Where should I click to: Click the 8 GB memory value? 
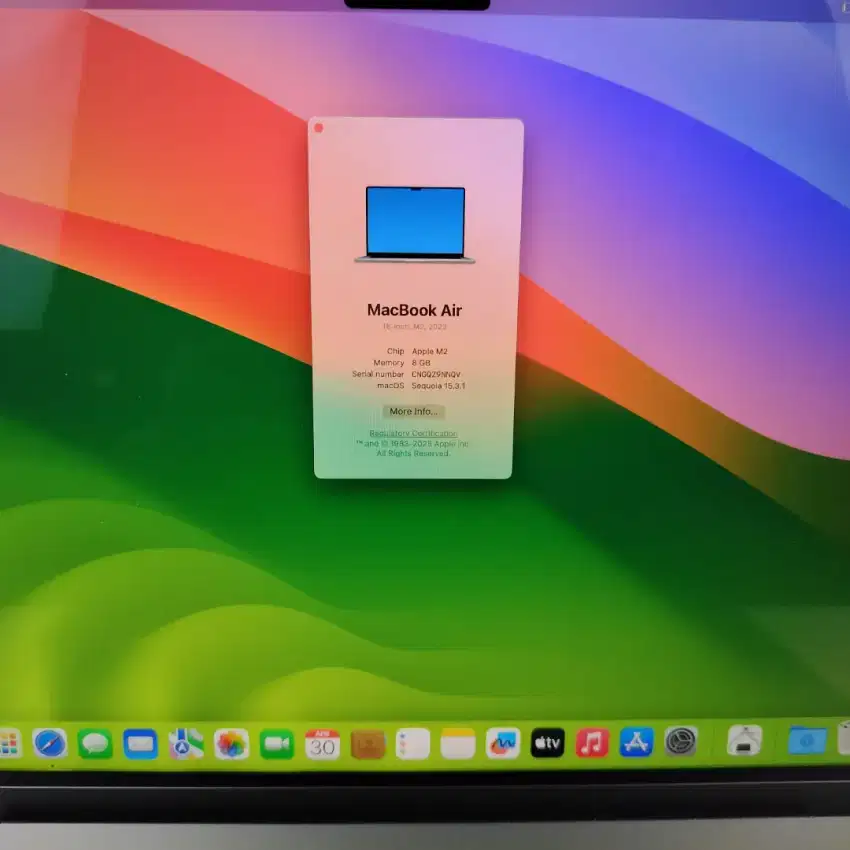(x=421, y=363)
